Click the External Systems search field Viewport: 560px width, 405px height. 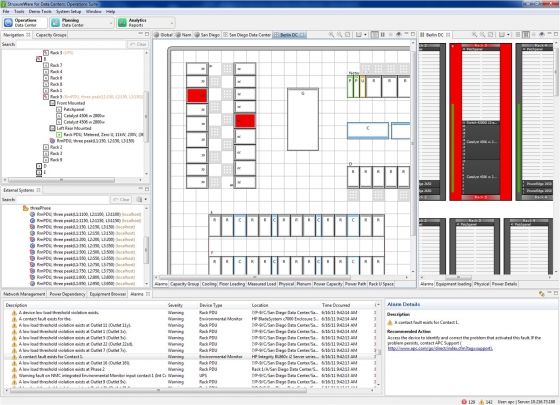click(x=63, y=199)
